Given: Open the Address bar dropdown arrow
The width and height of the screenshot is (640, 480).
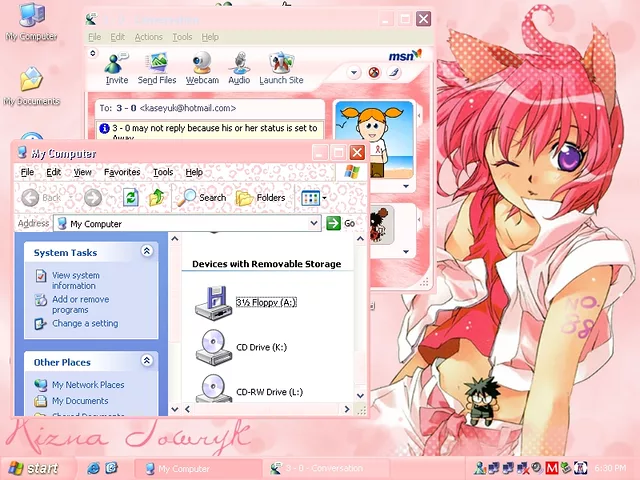Looking at the screenshot, I should pyautogui.click(x=313, y=224).
